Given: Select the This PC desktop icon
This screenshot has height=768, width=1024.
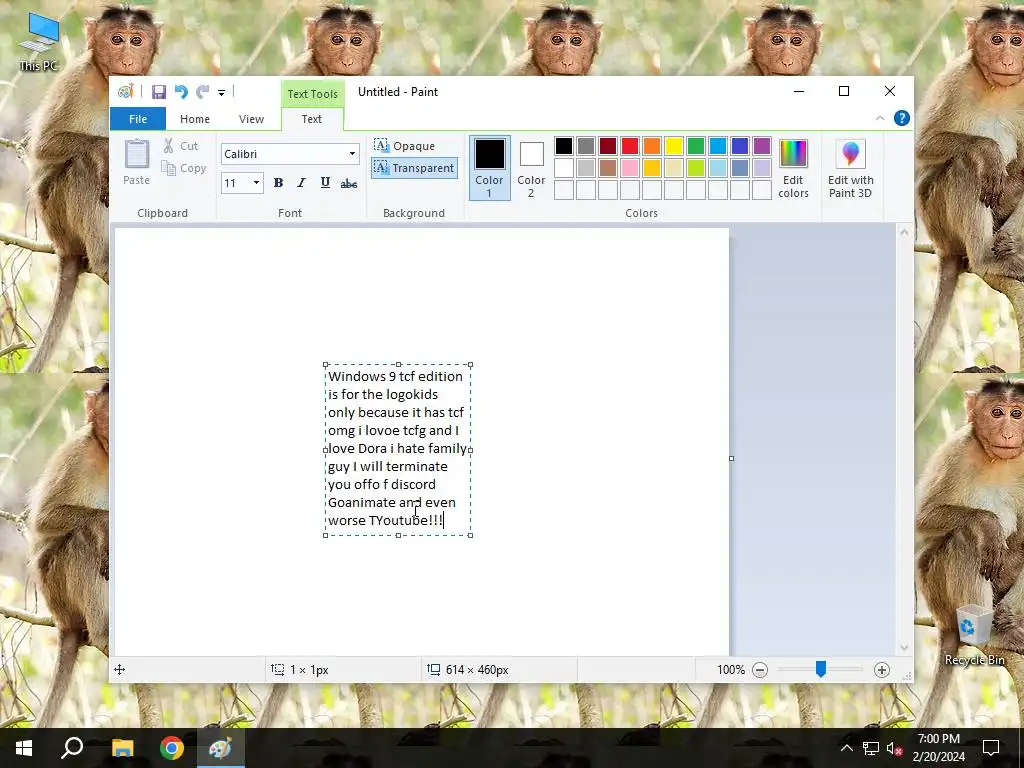Looking at the screenshot, I should pos(39,42).
